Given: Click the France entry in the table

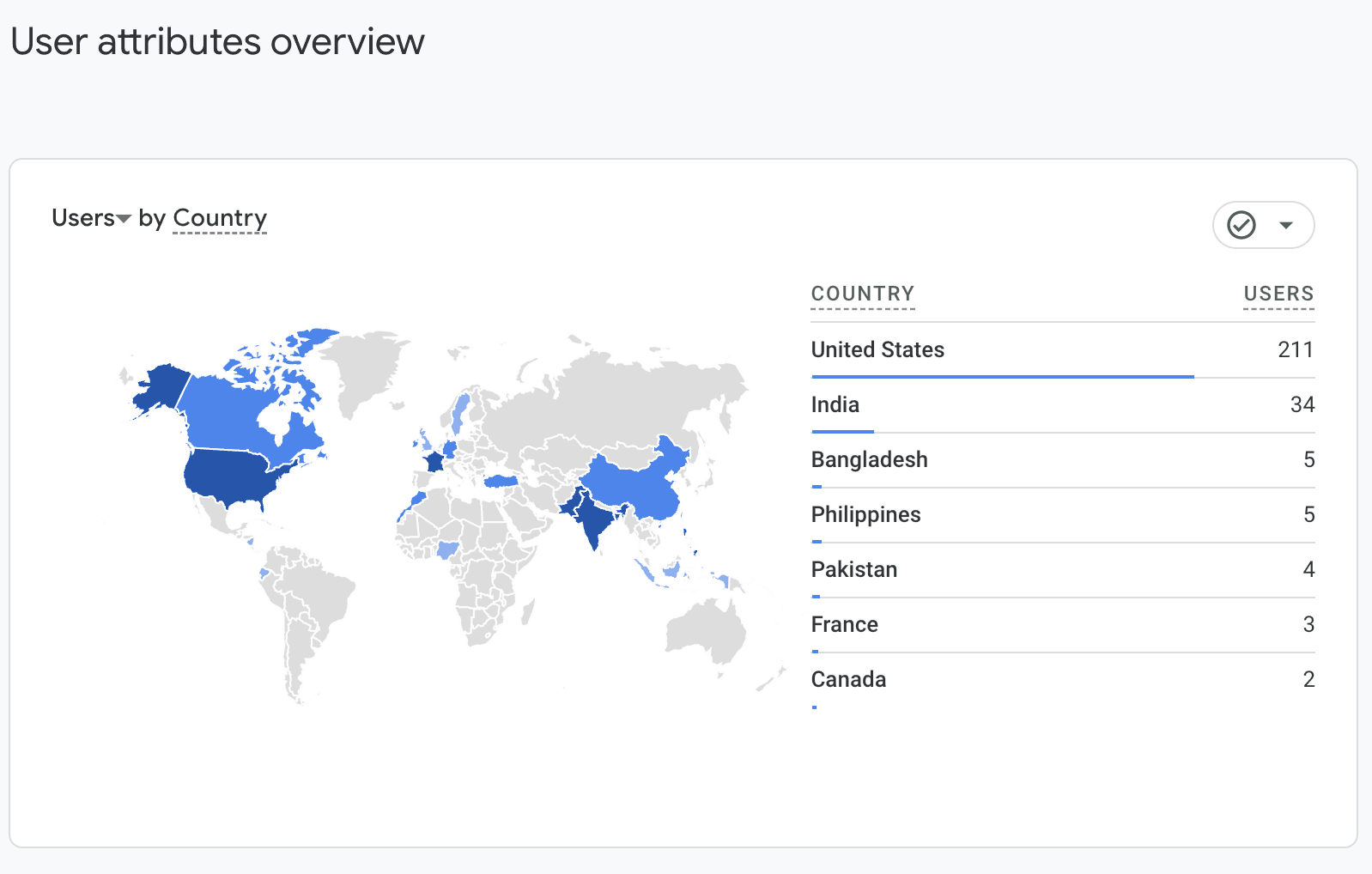Looking at the screenshot, I should click(844, 624).
